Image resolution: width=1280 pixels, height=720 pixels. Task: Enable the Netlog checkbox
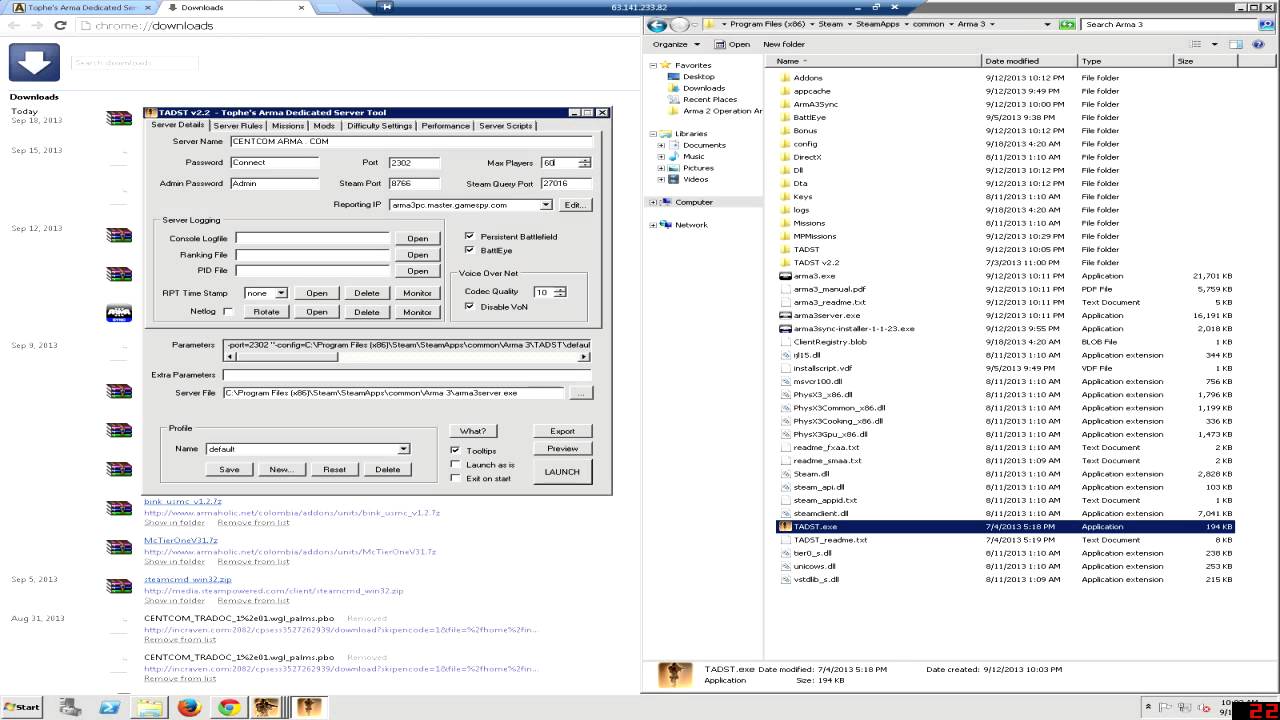coord(228,312)
